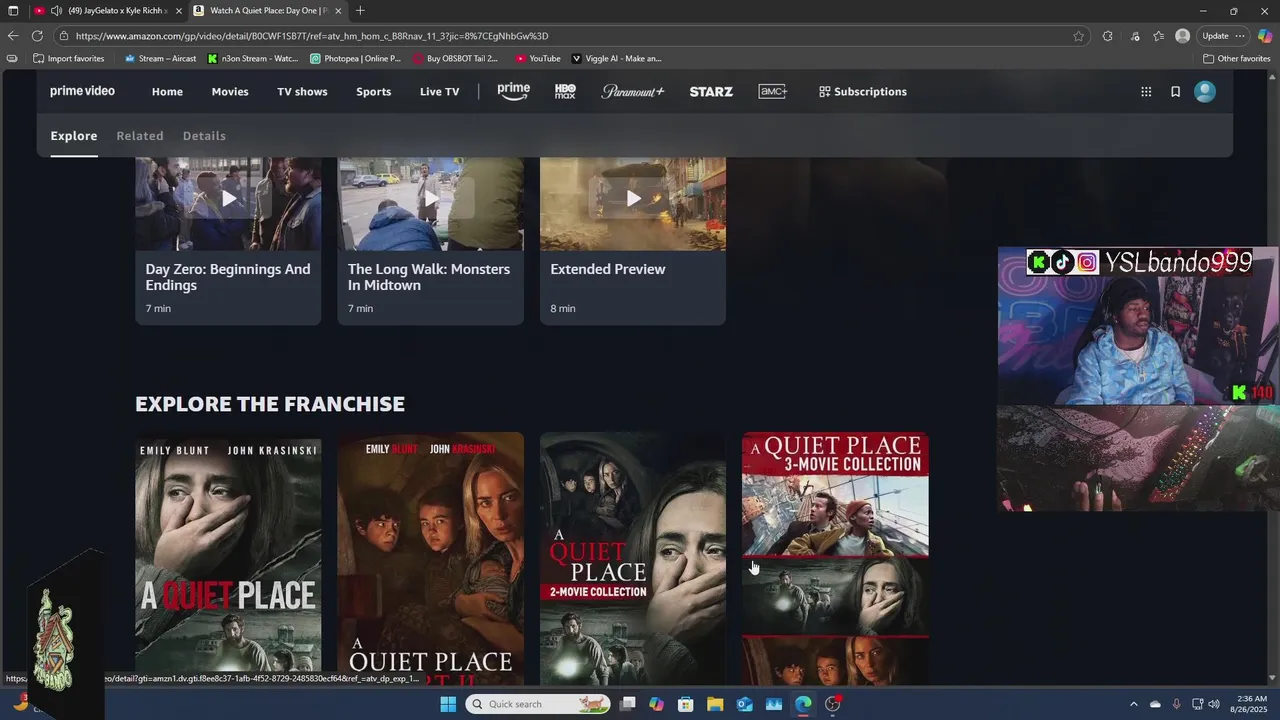Open n3on Stream bookmark
Viewport: 1280px width, 720px height.
253,58
